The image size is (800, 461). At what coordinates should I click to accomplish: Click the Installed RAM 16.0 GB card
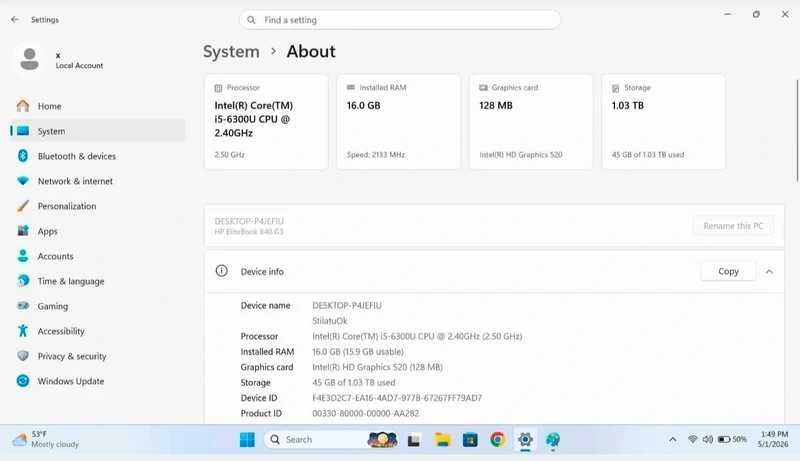(398, 121)
